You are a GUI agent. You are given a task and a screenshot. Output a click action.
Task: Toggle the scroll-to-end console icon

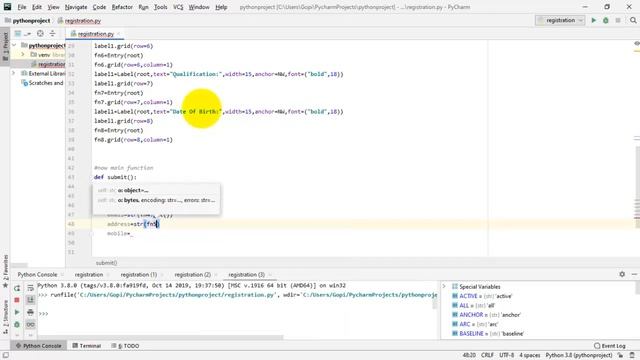pos(31,300)
